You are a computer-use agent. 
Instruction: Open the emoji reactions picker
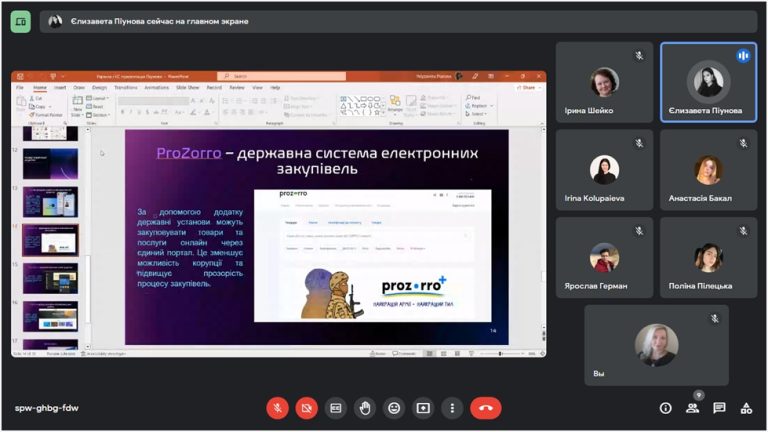pos(394,408)
